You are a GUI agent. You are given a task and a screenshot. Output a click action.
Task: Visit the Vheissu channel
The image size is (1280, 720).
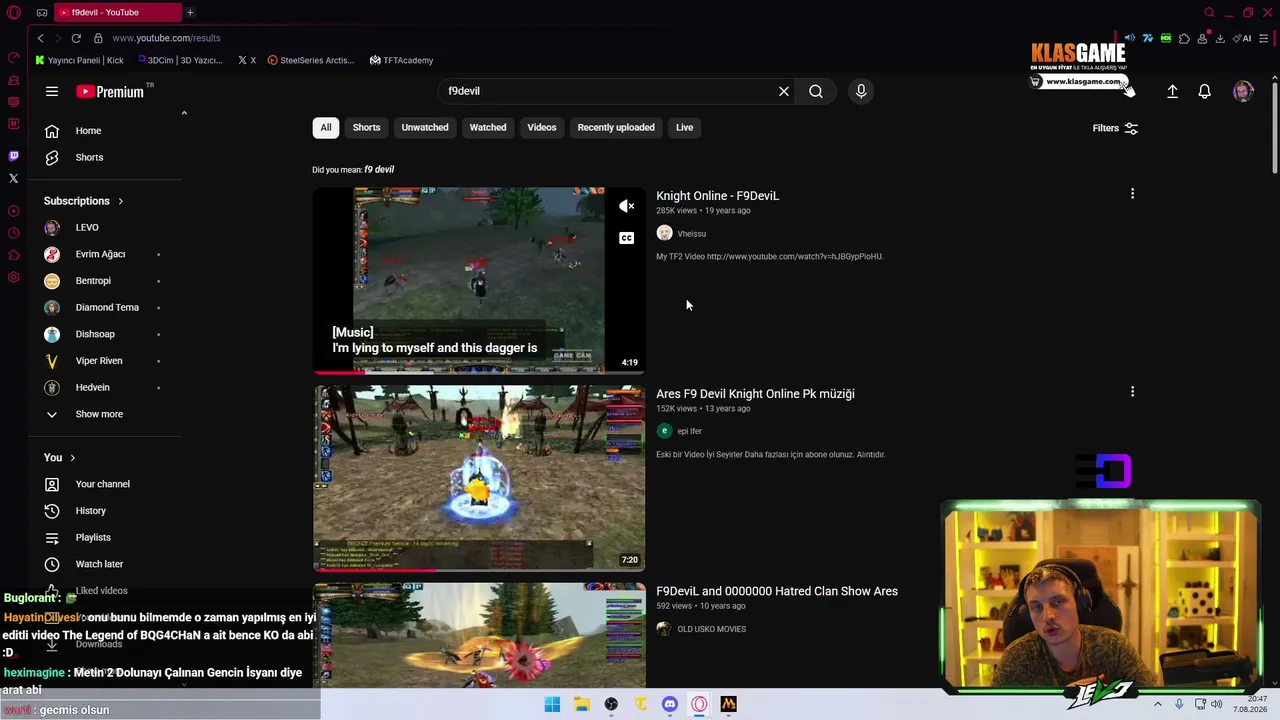coord(691,234)
